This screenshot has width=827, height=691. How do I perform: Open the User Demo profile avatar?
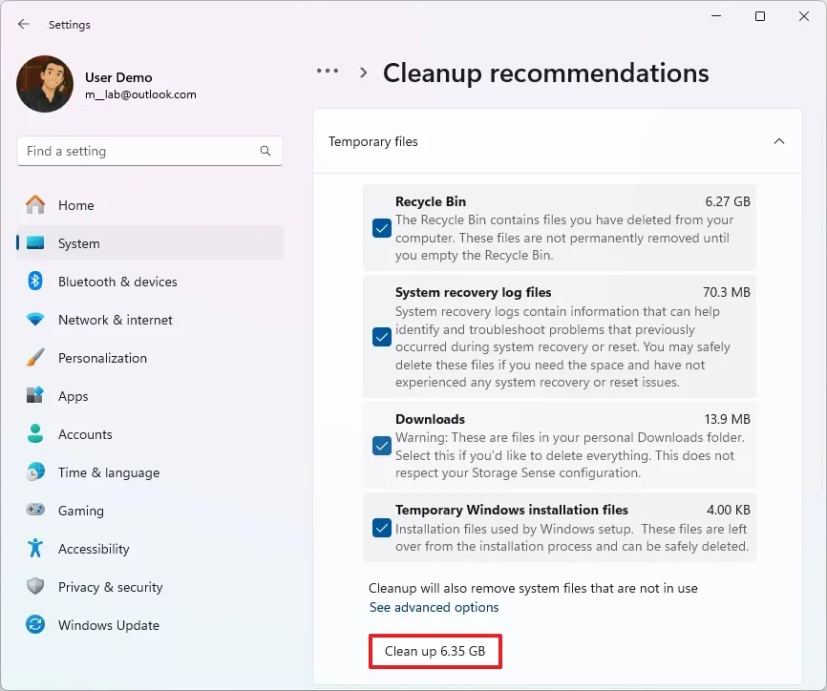[45, 84]
